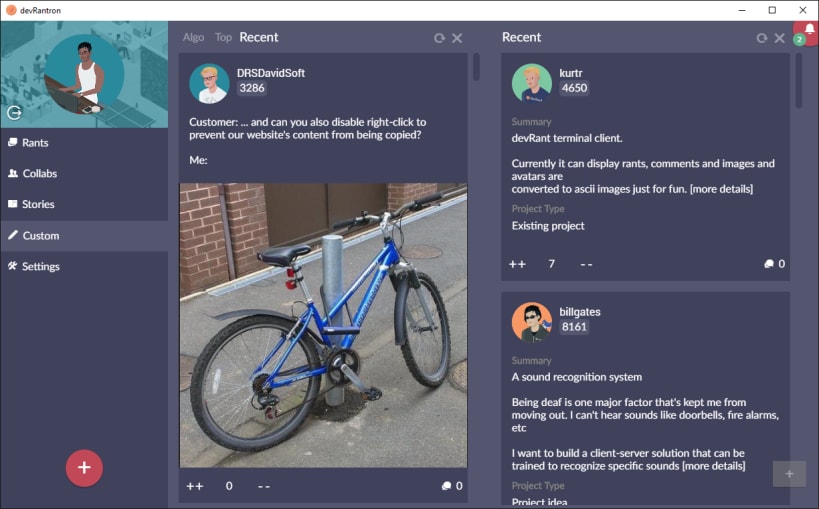Create a new rant with red plus button
Screen dimensions: 819x509
point(84,468)
